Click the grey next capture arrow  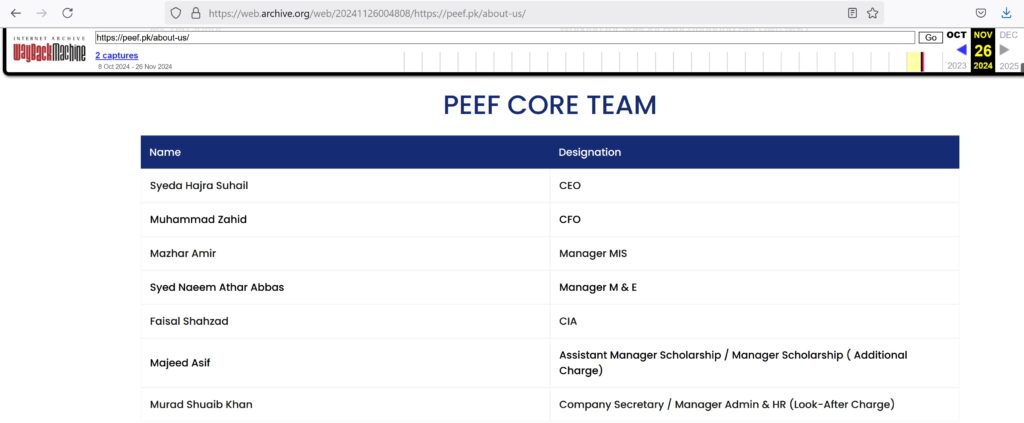tap(1004, 50)
